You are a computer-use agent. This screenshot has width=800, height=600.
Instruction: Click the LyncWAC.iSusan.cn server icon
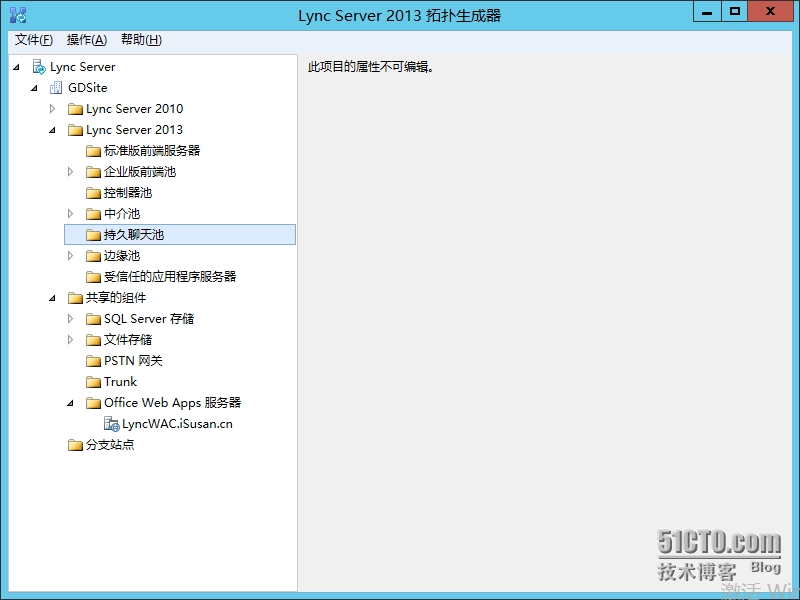[112, 424]
